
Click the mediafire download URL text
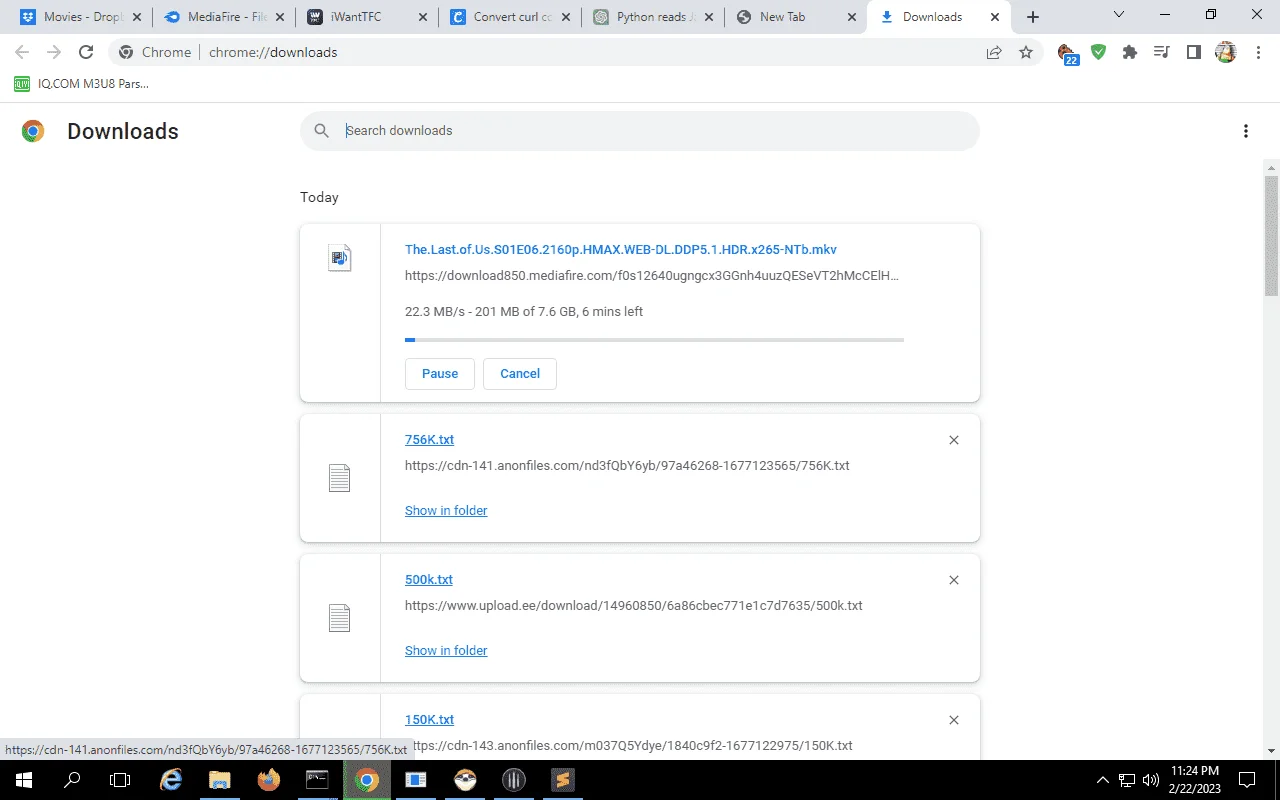click(652, 276)
